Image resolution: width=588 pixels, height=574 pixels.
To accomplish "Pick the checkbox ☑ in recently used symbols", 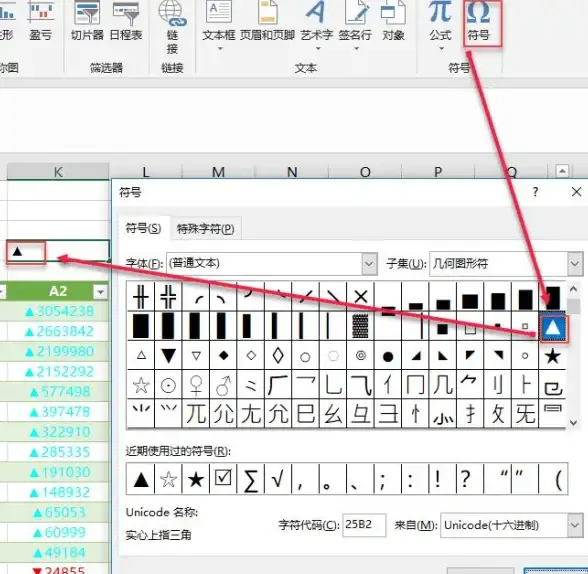I will [x=223, y=478].
